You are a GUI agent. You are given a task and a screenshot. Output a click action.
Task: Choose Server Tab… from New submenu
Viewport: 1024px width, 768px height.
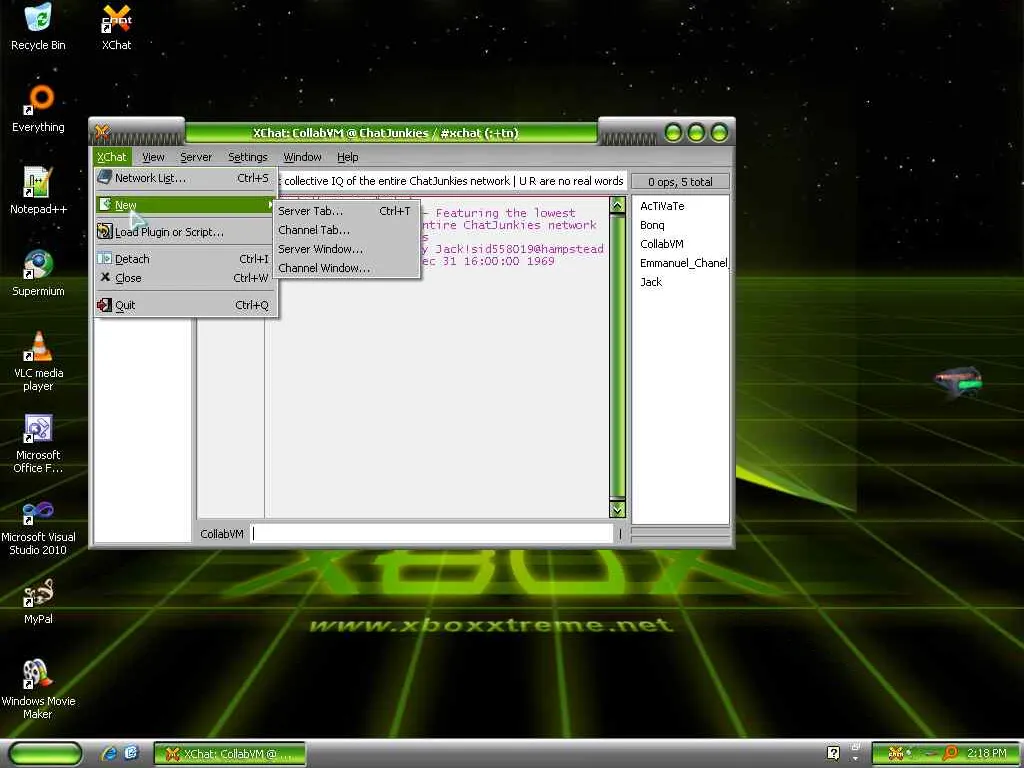pyautogui.click(x=346, y=211)
